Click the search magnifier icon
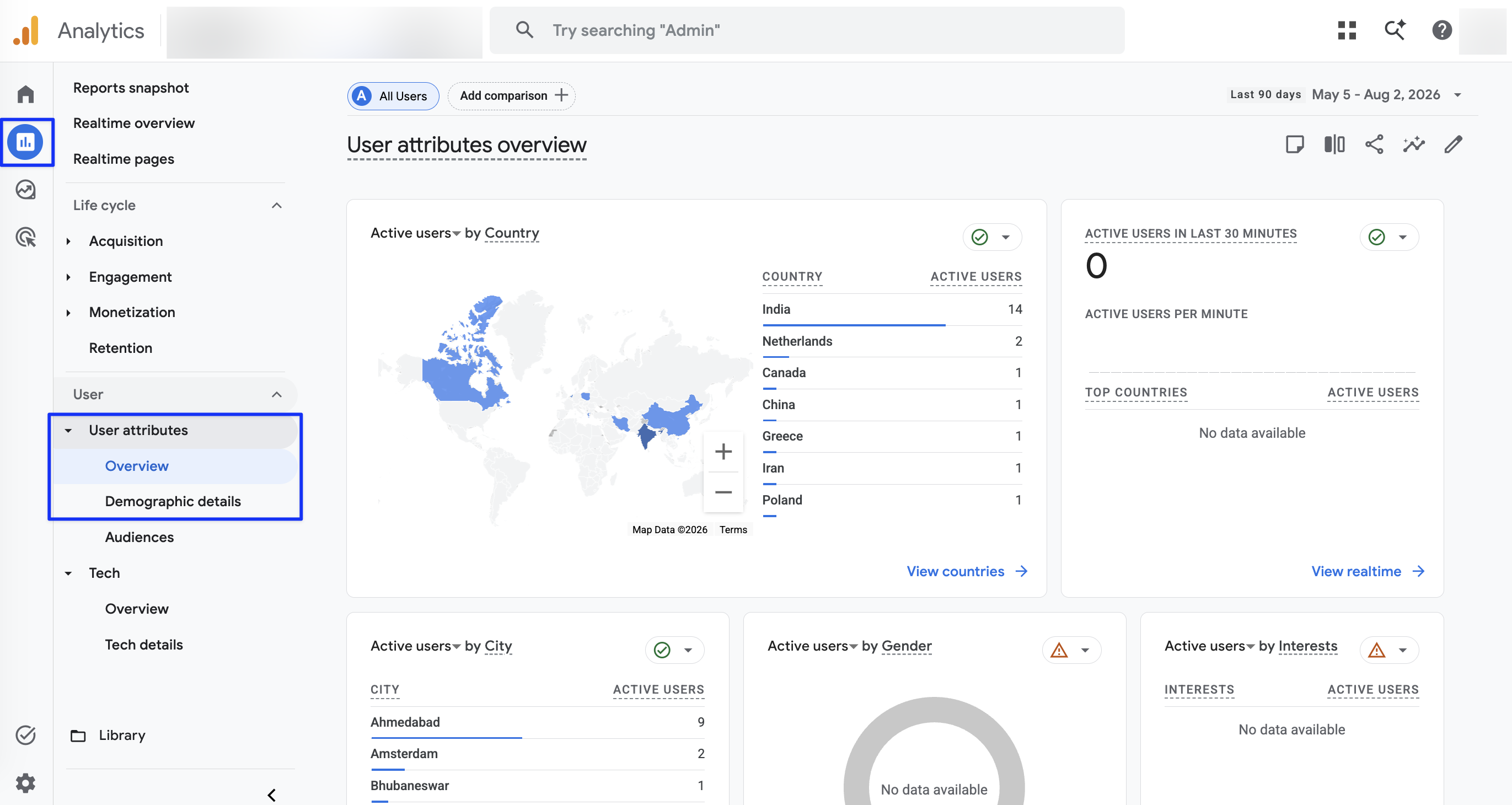 click(x=524, y=30)
